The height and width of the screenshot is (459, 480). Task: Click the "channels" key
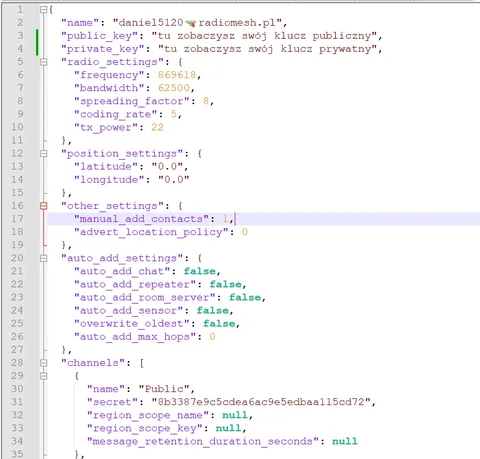coord(93,363)
